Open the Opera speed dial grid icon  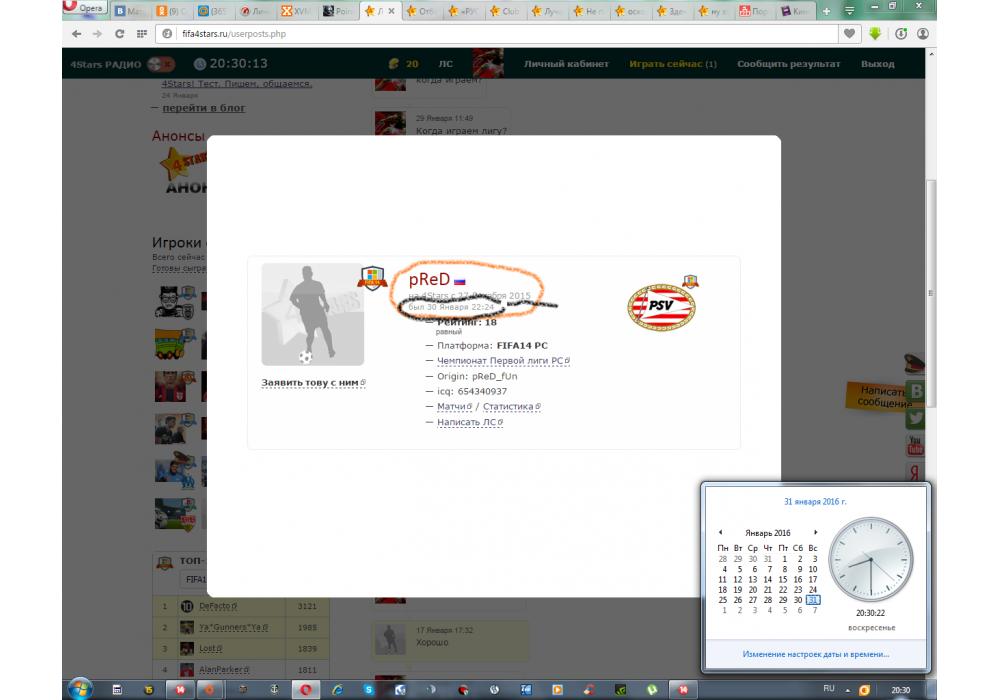click(x=142, y=33)
